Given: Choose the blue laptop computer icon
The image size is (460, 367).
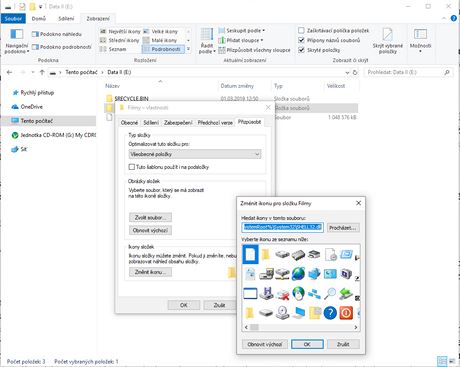Looking at the screenshot, I should tap(298, 313).
